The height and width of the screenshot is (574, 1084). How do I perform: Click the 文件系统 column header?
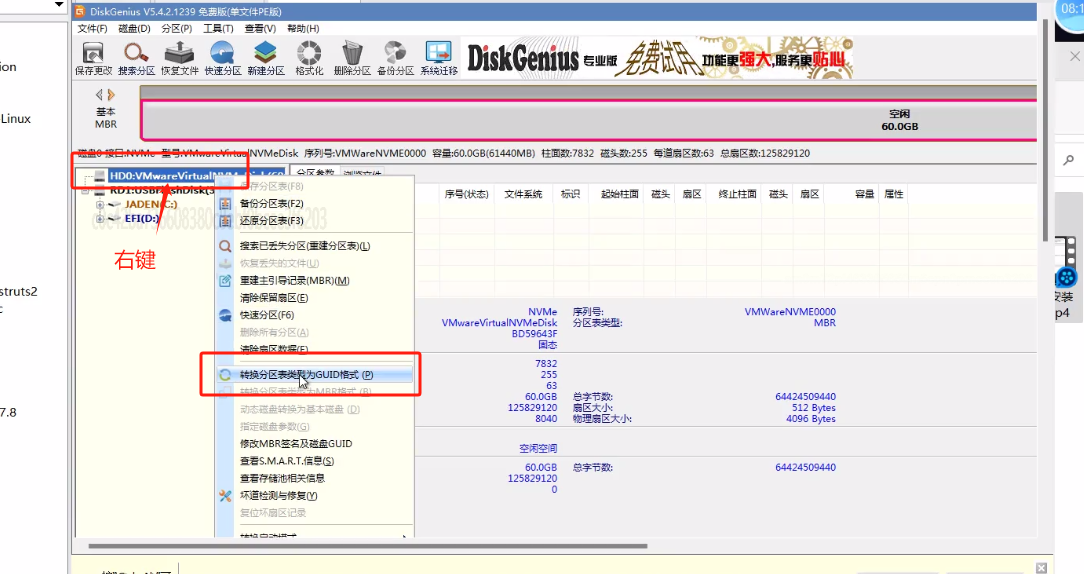523,194
